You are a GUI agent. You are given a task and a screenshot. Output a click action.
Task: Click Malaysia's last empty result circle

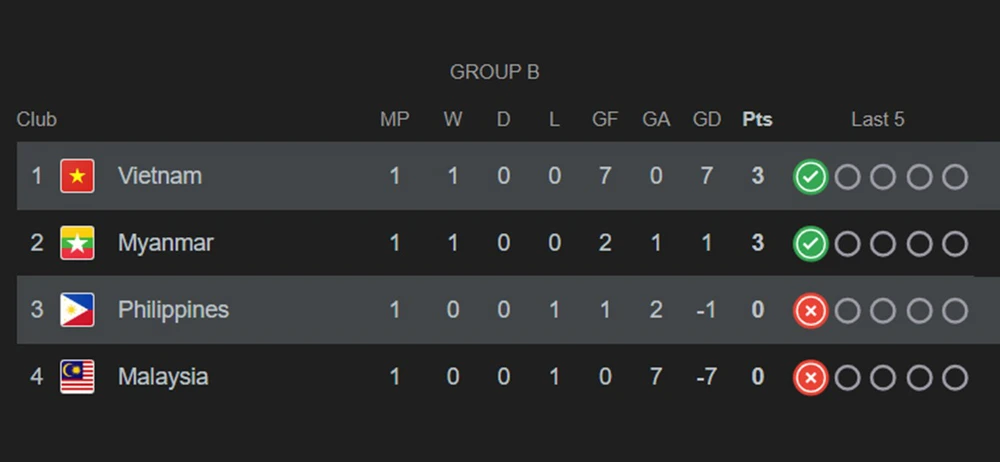(955, 378)
